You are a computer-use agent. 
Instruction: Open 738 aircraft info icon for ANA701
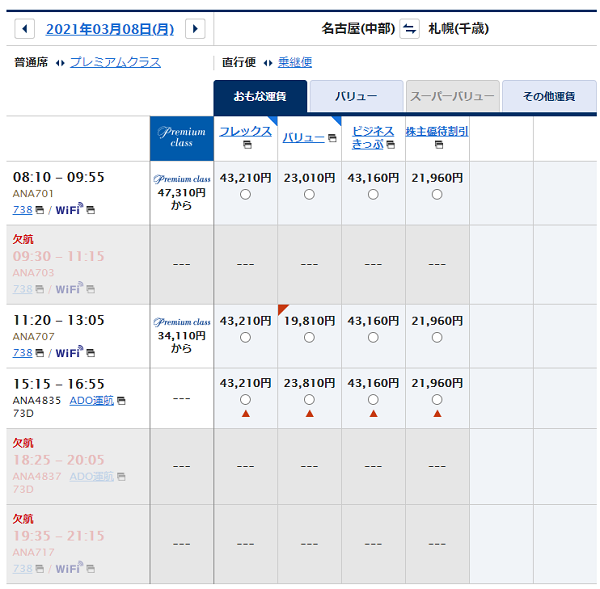point(39,210)
